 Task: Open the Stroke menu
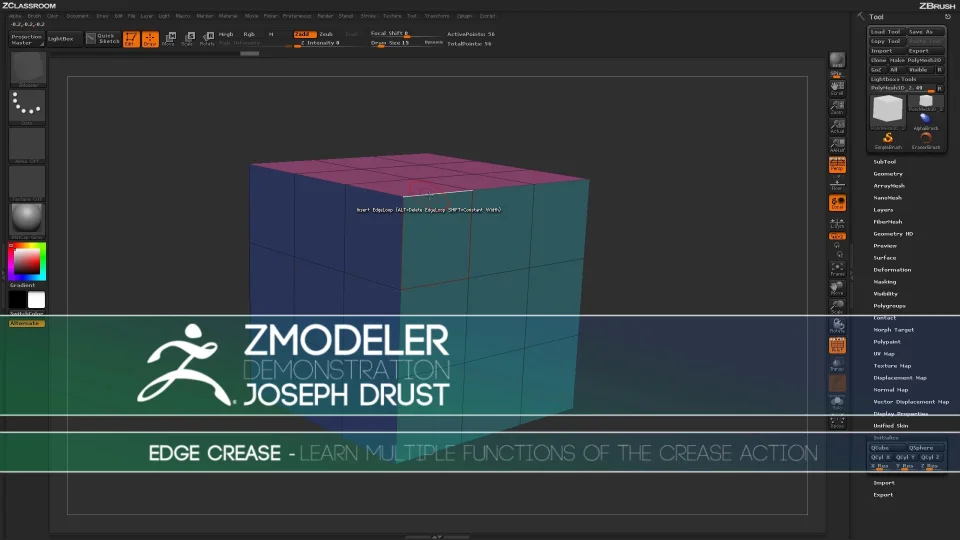point(368,16)
